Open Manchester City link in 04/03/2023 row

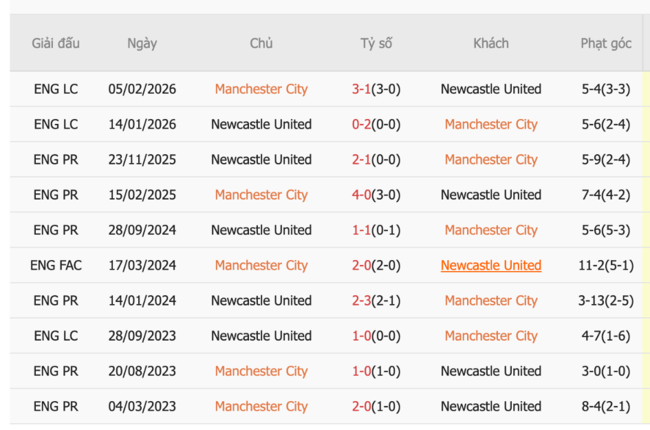point(261,406)
